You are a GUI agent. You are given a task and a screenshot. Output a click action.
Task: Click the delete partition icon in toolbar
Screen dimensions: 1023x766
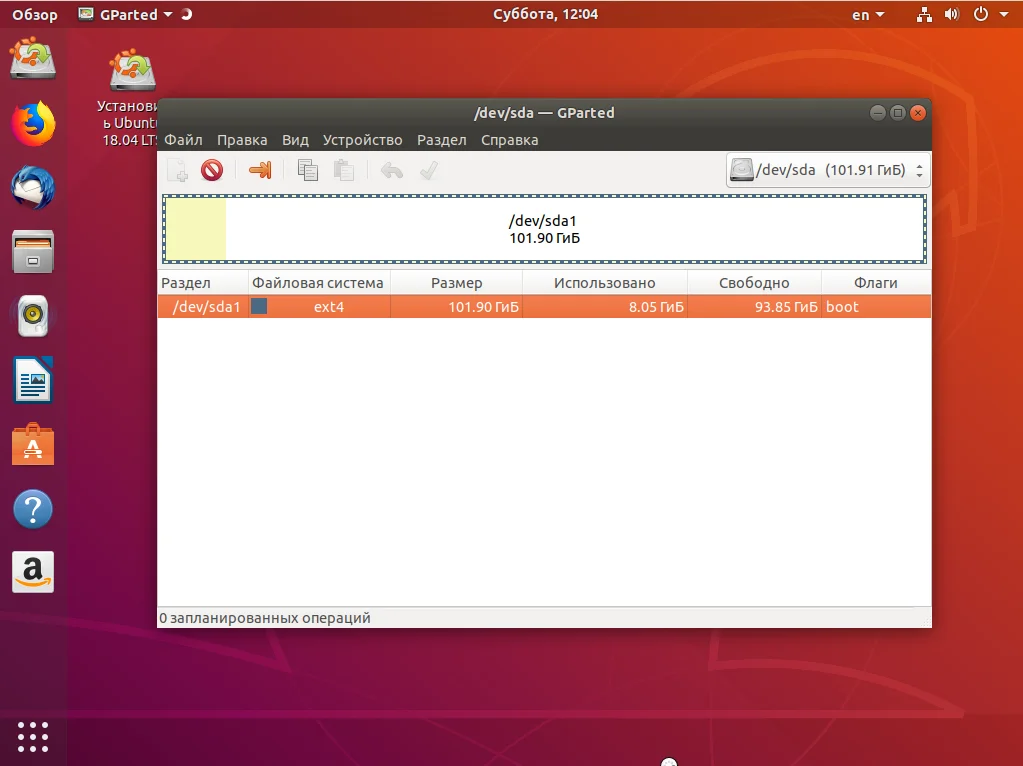pos(212,171)
